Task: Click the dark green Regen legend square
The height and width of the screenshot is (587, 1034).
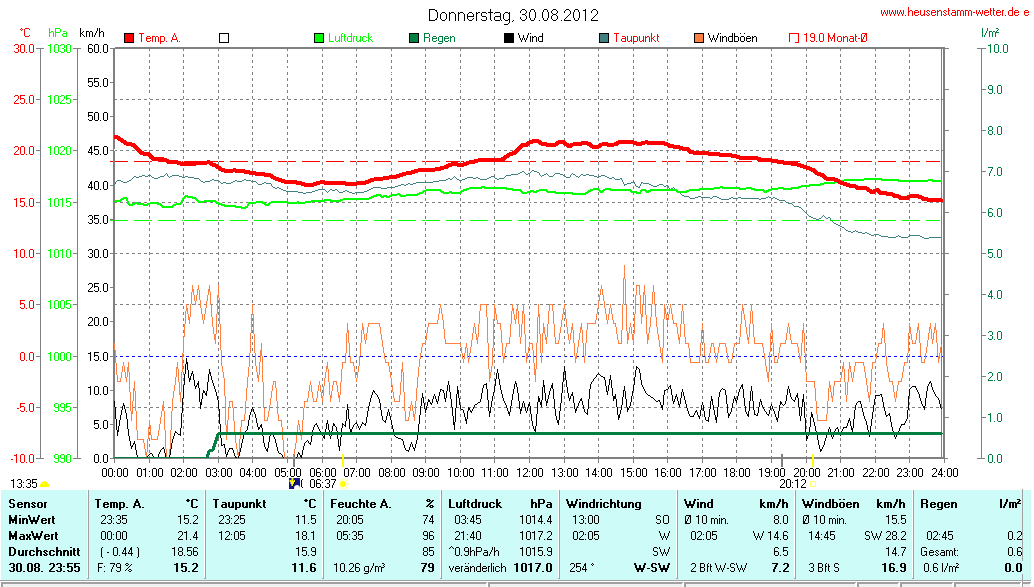Action: [414, 38]
